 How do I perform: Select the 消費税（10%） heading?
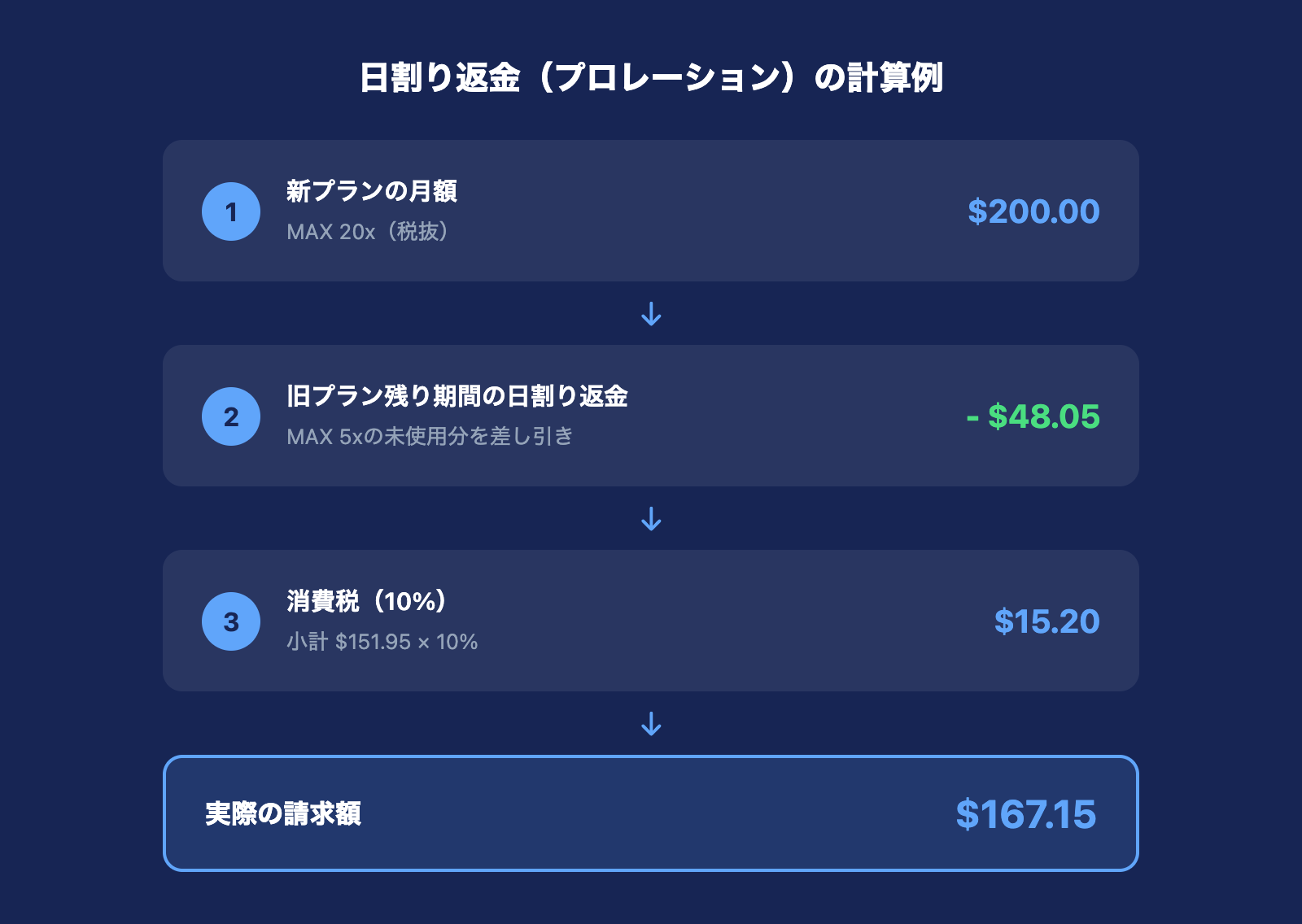click(367, 601)
